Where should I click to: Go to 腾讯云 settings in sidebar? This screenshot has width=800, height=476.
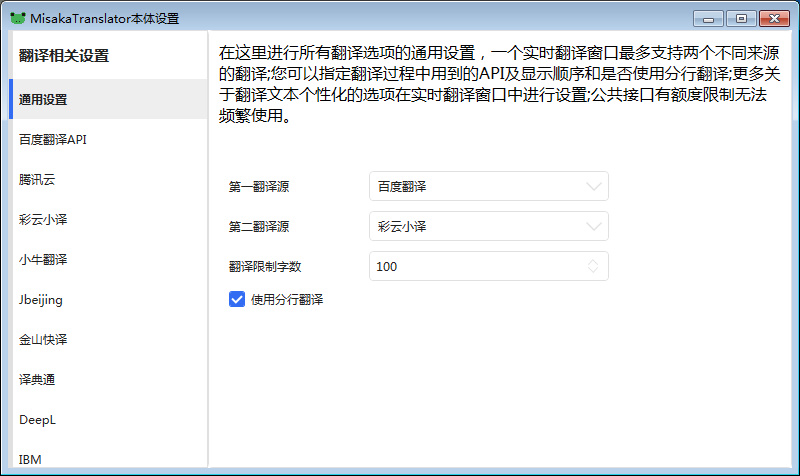(37, 180)
